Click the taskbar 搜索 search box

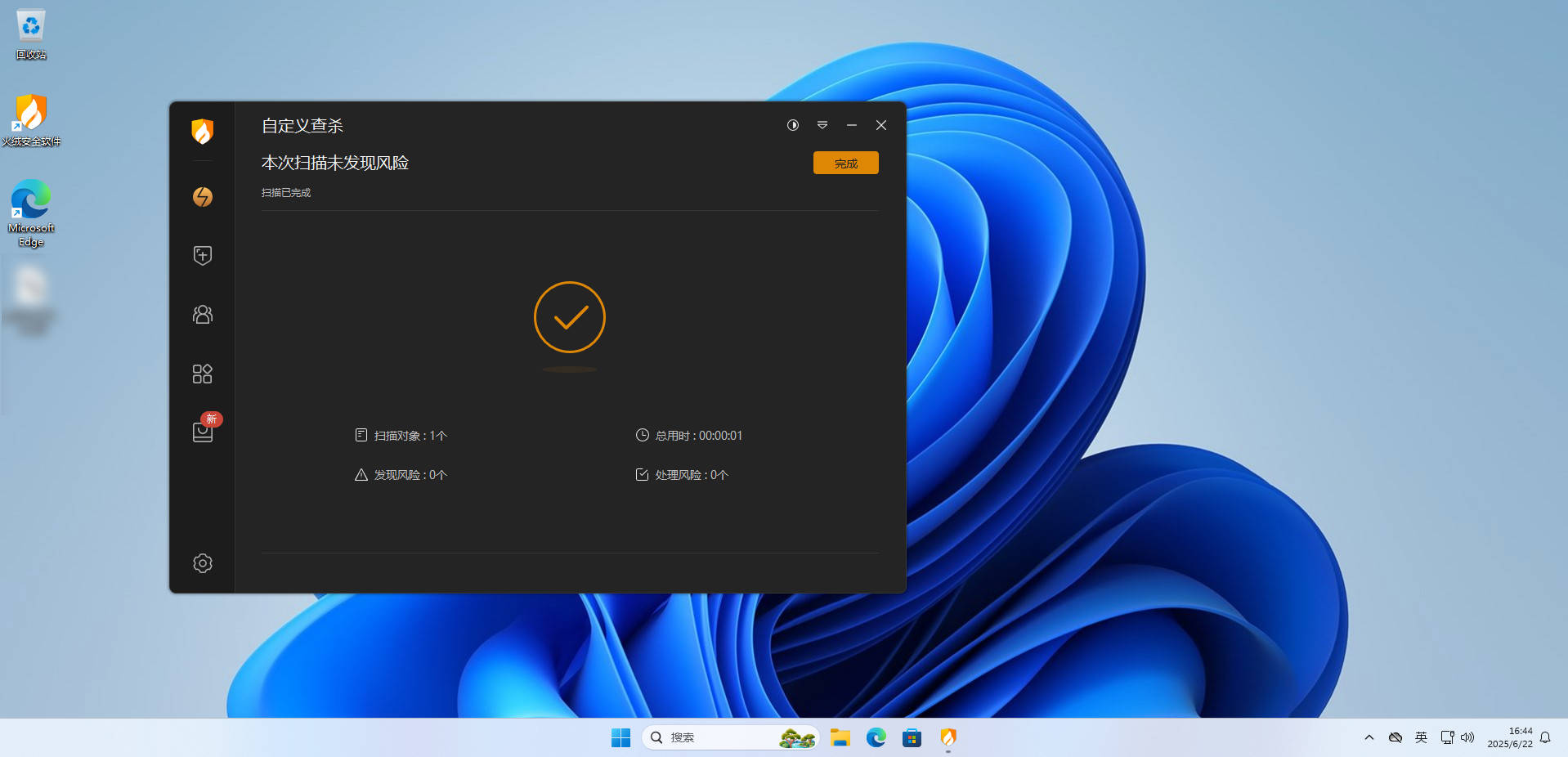click(731, 738)
